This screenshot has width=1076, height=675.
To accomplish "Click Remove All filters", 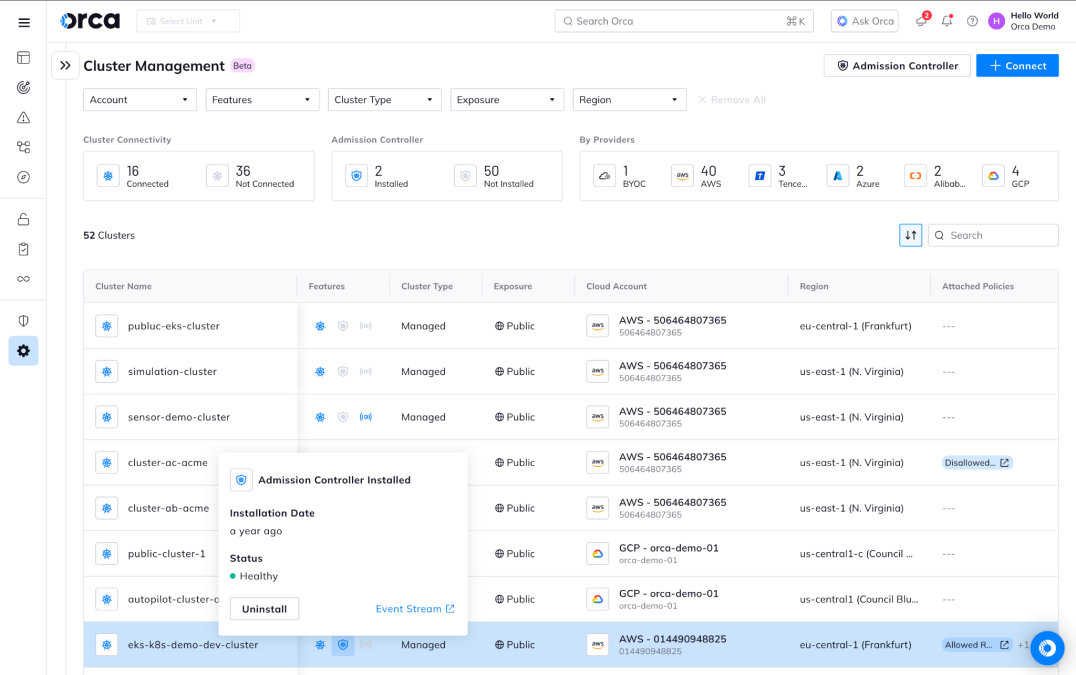I will pyautogui.click(x=732, y=99).
